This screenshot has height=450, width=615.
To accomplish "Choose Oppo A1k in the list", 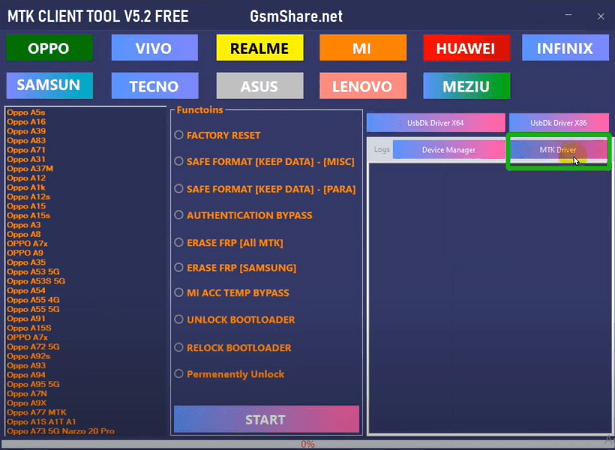I will pos(26,188).
